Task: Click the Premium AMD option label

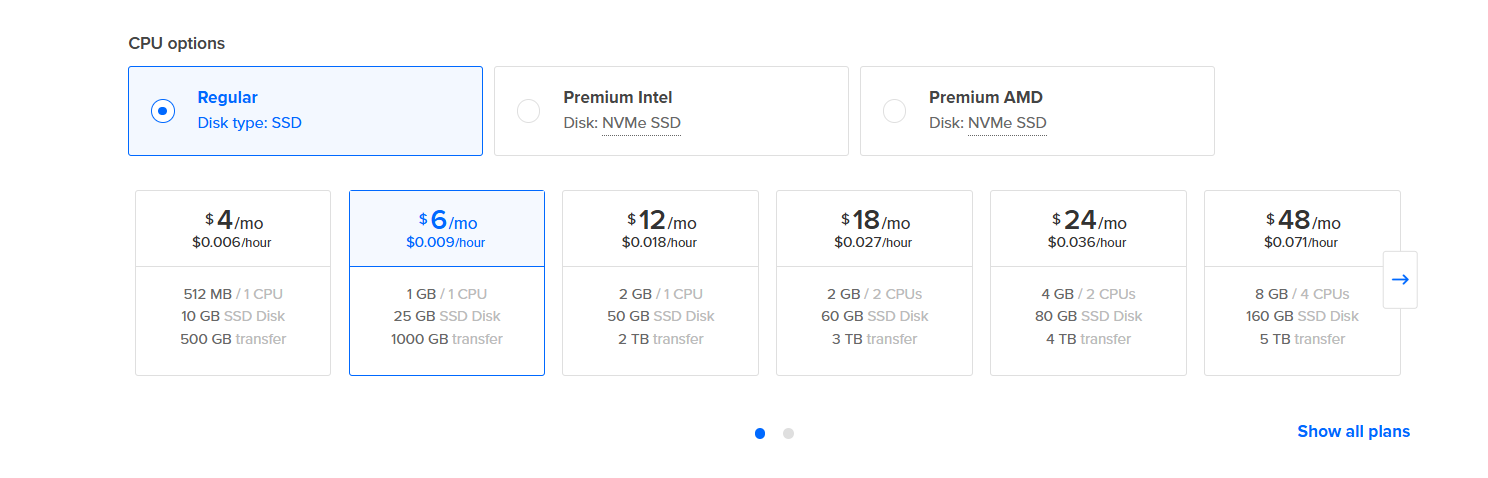Action: click(x=985, y=97)
